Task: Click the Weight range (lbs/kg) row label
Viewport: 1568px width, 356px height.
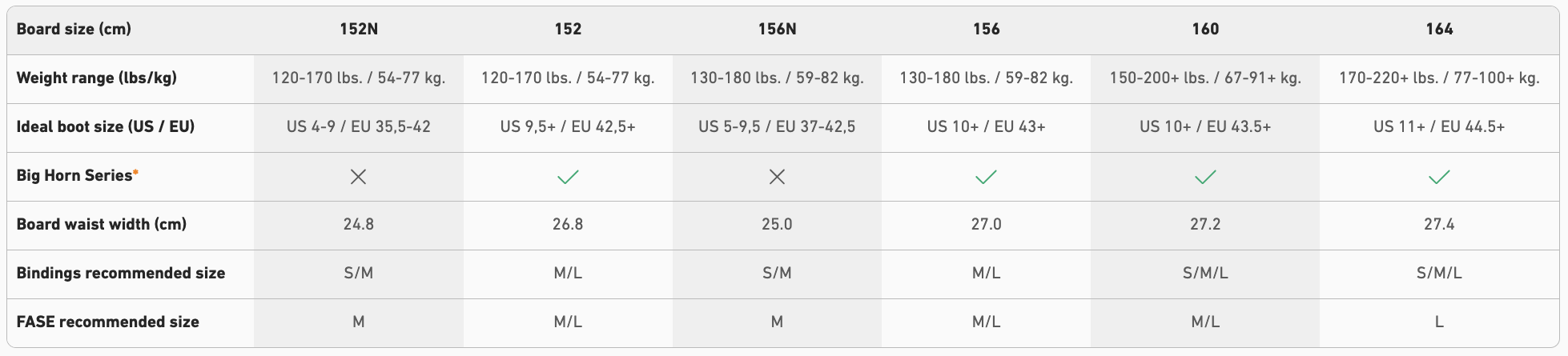Action: tap(96, 78)
